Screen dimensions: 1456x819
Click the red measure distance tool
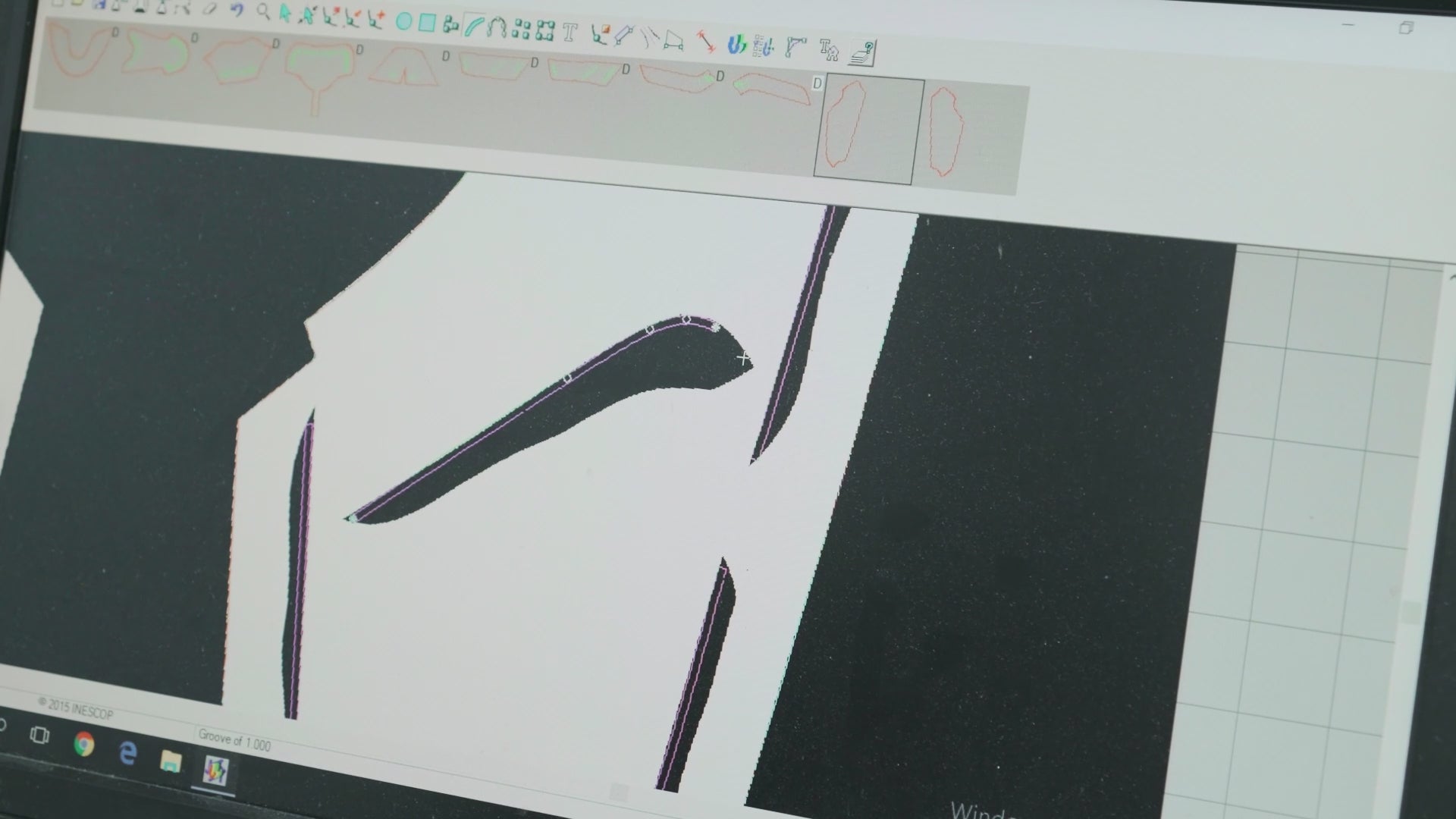tap(707, 41)
